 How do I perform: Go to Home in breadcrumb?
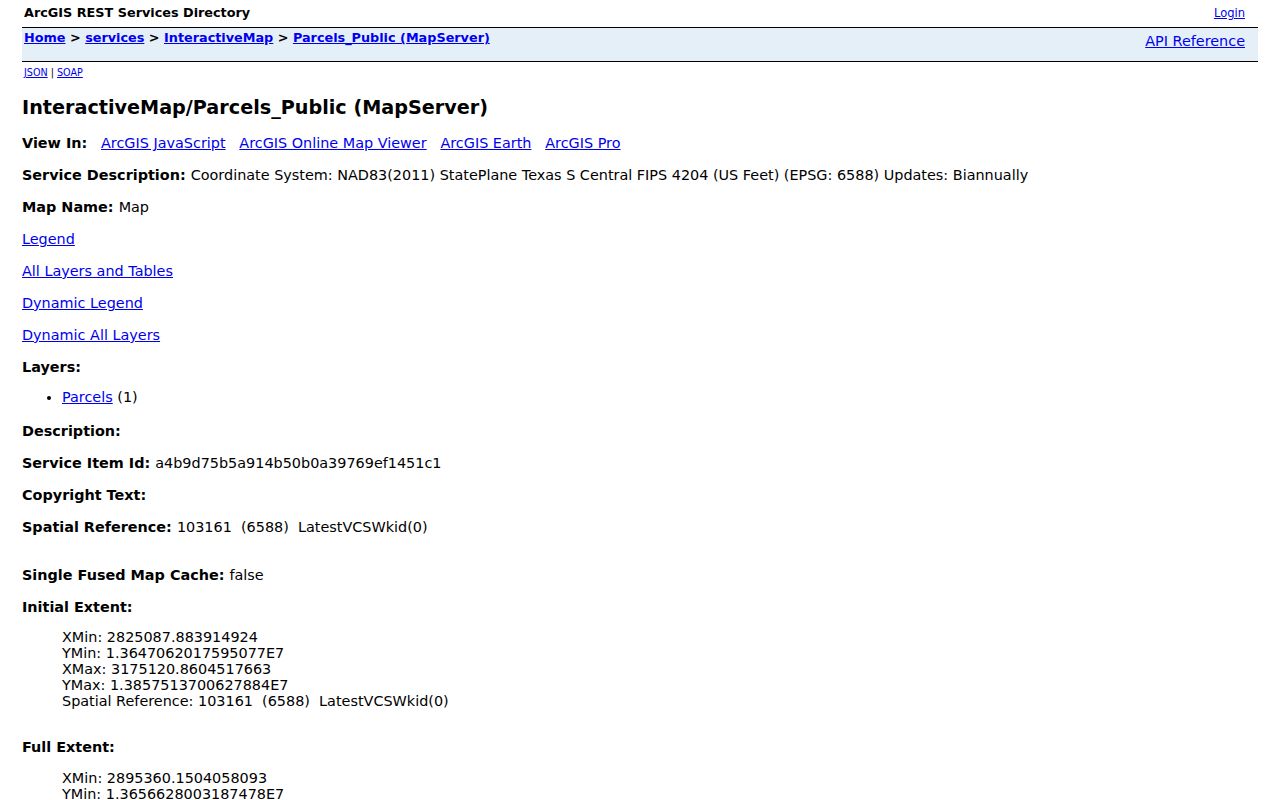pyautogui.click(x=45, y=38)
